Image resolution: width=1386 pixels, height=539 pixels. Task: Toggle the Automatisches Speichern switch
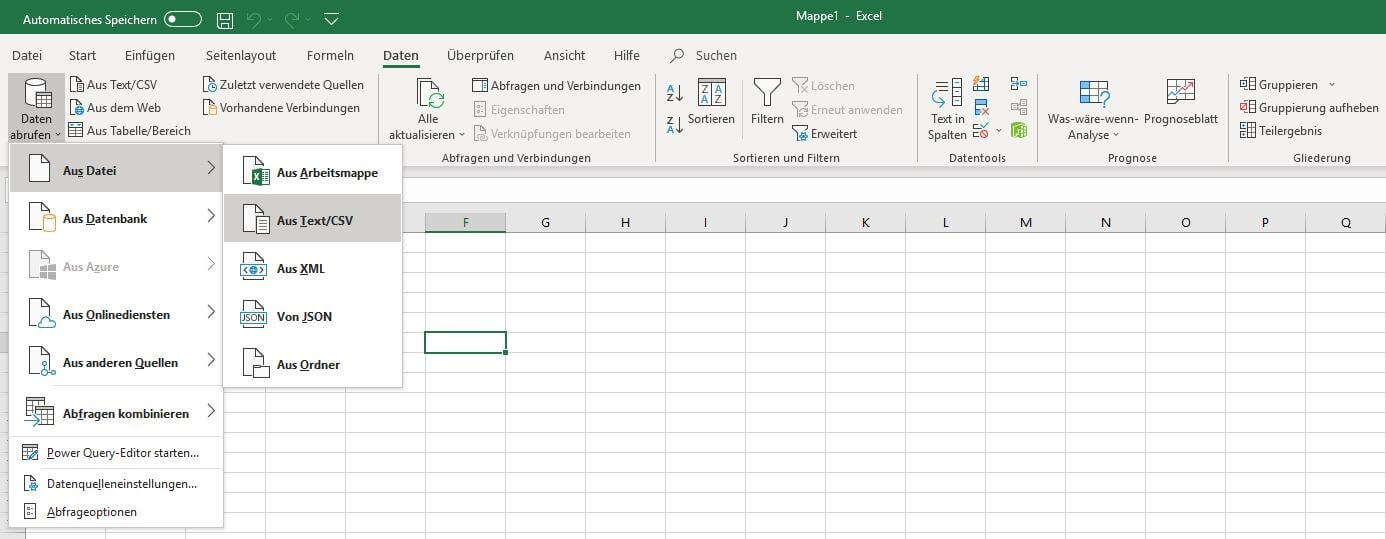(183, 19)
